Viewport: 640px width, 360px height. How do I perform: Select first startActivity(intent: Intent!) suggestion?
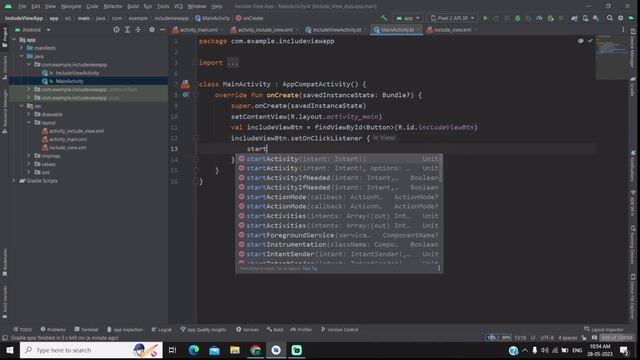(x=339, y=159)
